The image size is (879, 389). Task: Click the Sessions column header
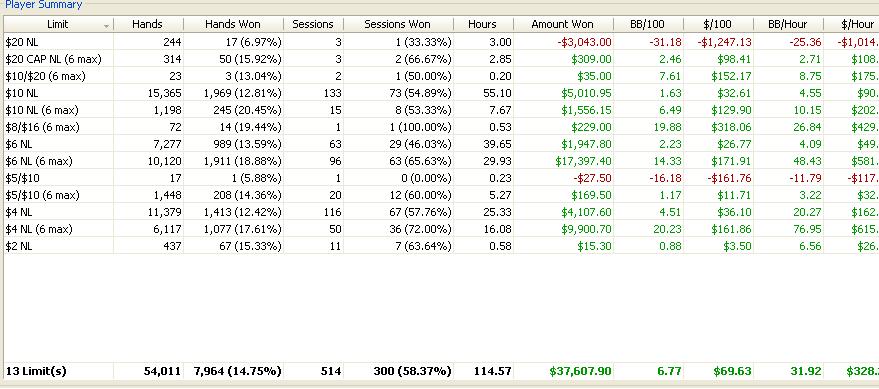313,24
